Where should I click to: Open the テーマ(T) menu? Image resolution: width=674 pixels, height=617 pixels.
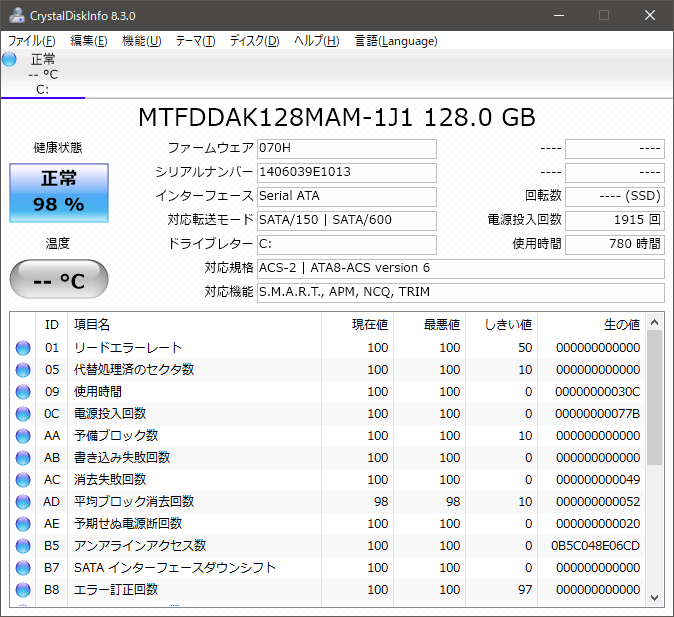[x=195, y=41]
